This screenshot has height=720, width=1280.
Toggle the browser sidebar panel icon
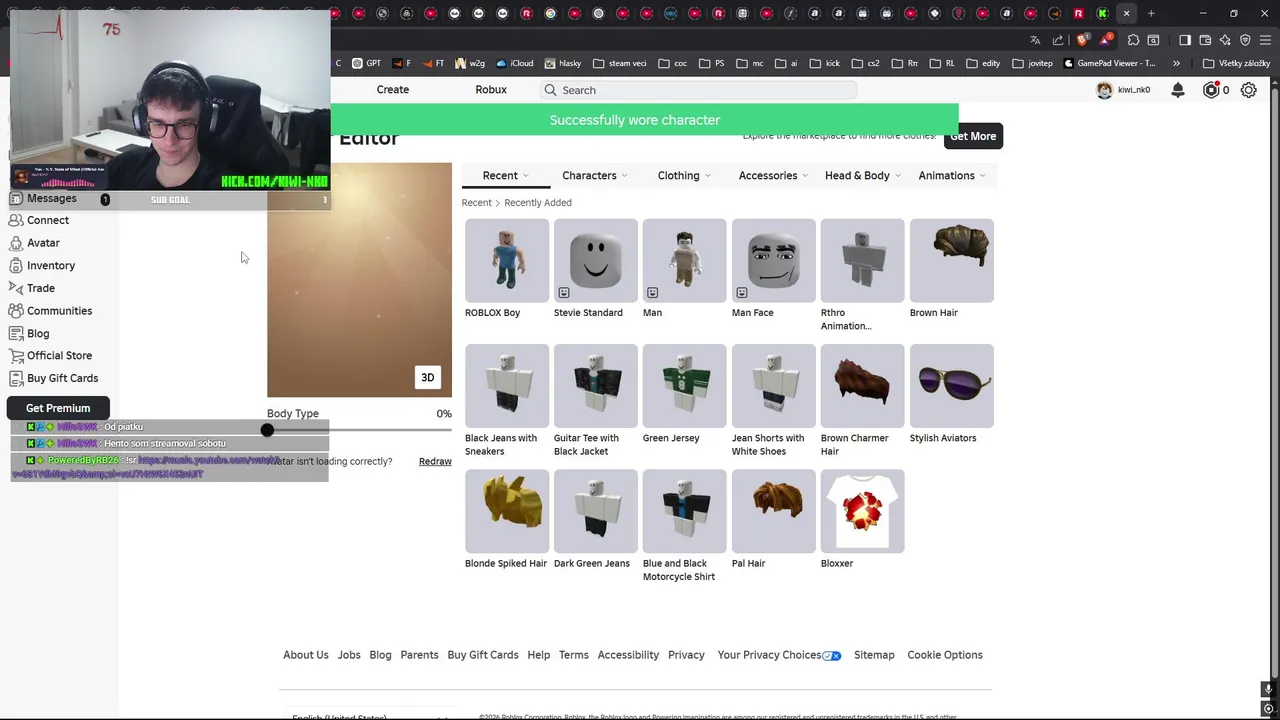[x=1185, y=40]
